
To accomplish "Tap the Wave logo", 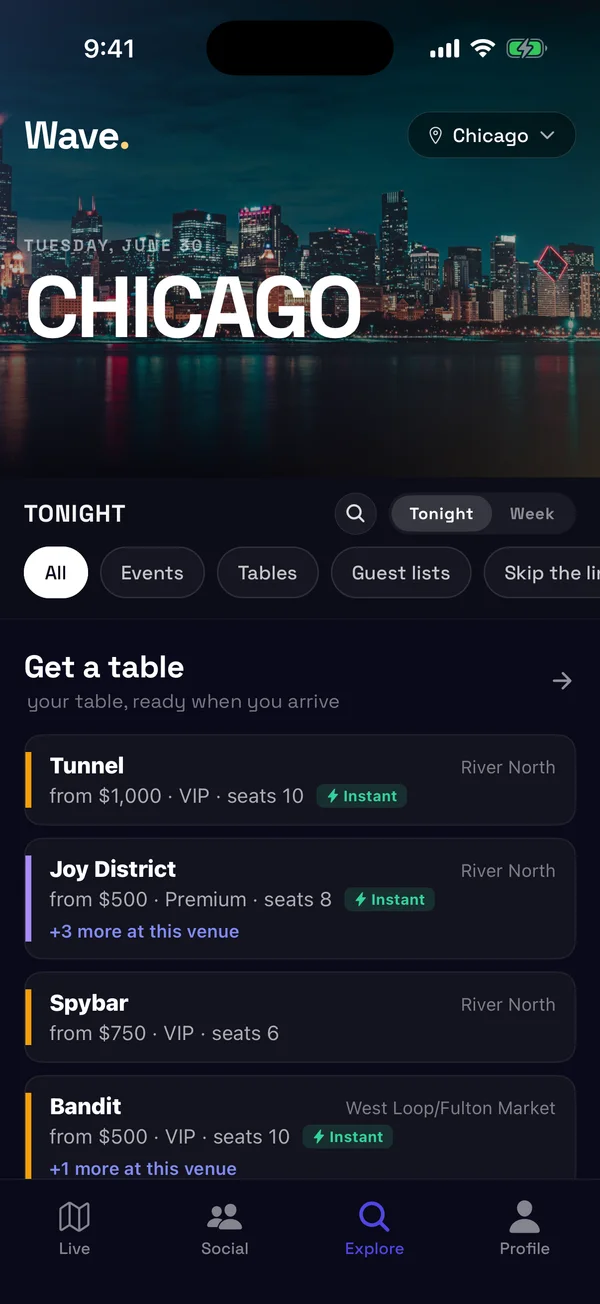I will click(76, 135).
